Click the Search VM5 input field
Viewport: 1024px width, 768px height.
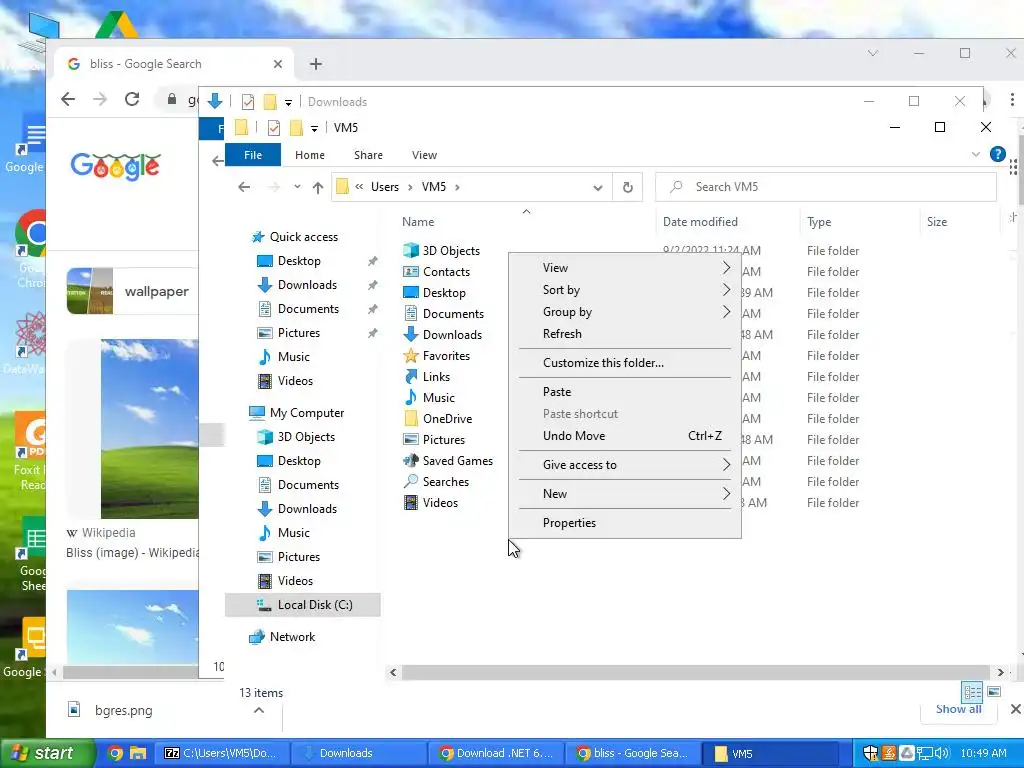pyautogui.click(x=826, y=187)
